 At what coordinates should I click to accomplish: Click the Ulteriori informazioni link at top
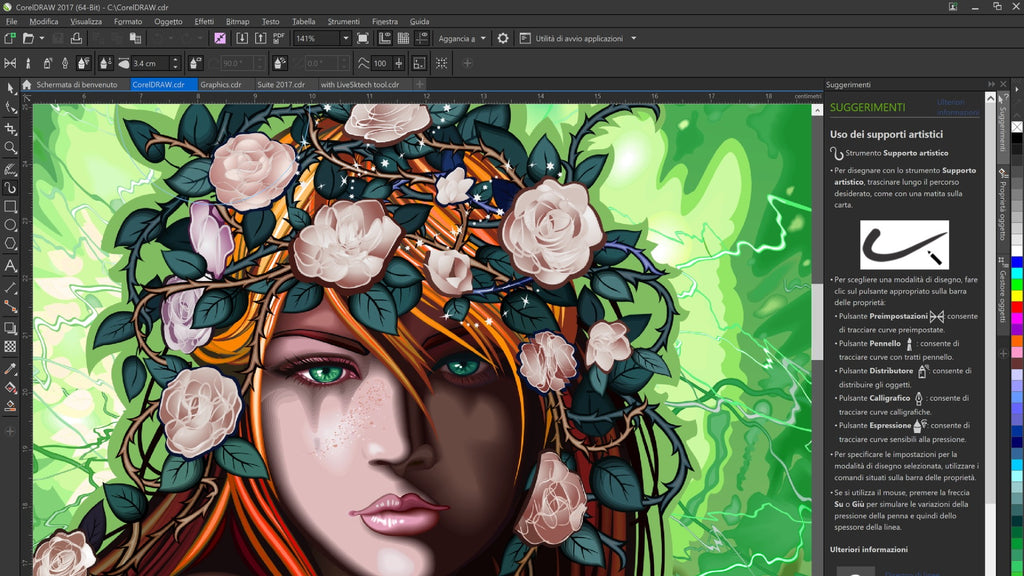[957, 107]
